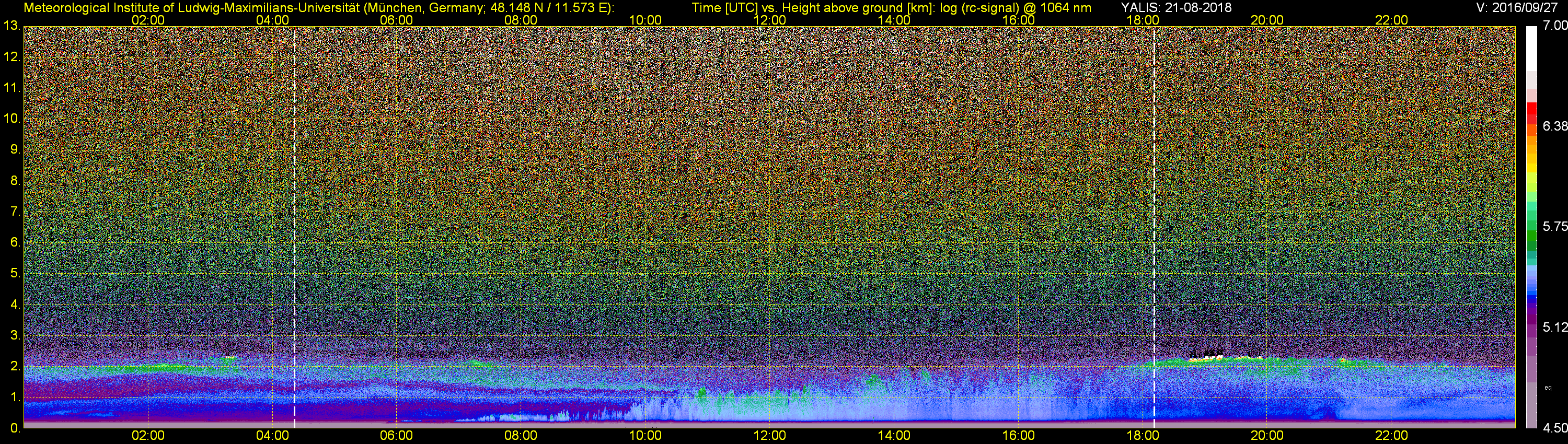Click the 2 km height axis label
Screen dimensions: 1568x444
coord(15,366)
